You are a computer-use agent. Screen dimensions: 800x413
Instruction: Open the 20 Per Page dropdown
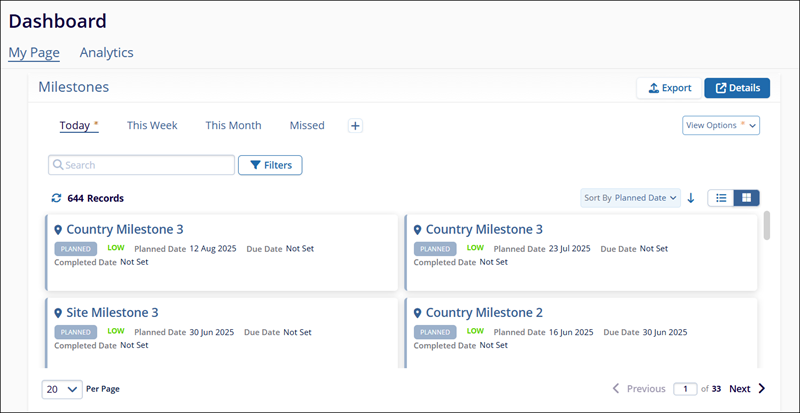(62, 390)
